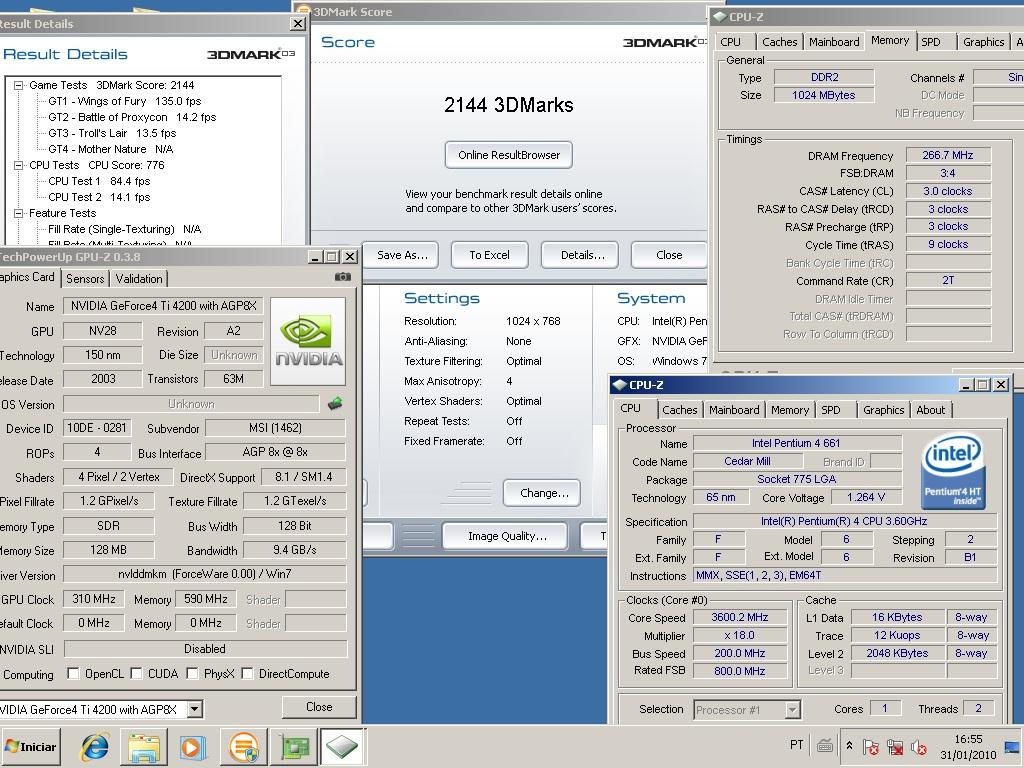Click the Change... settings button
1024x768 pixels.
pyautogui.click(x=544, y=493)
